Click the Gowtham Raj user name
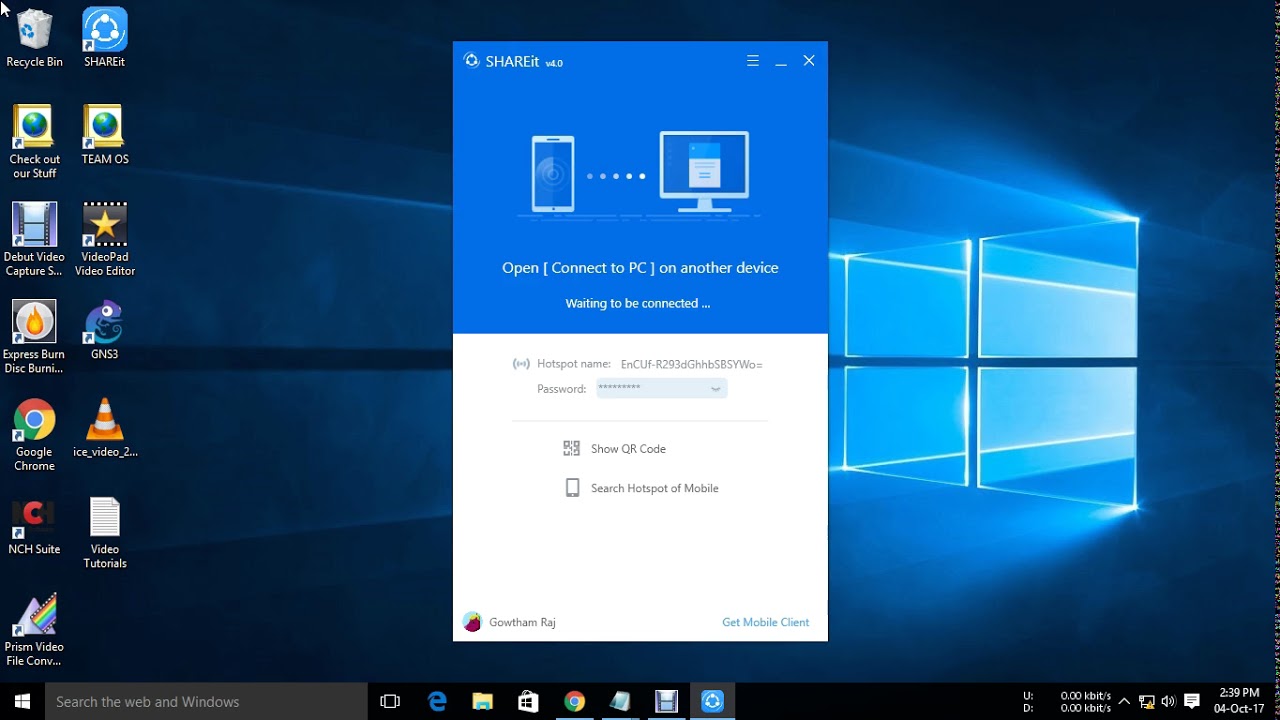 click(x=522, y=622)
